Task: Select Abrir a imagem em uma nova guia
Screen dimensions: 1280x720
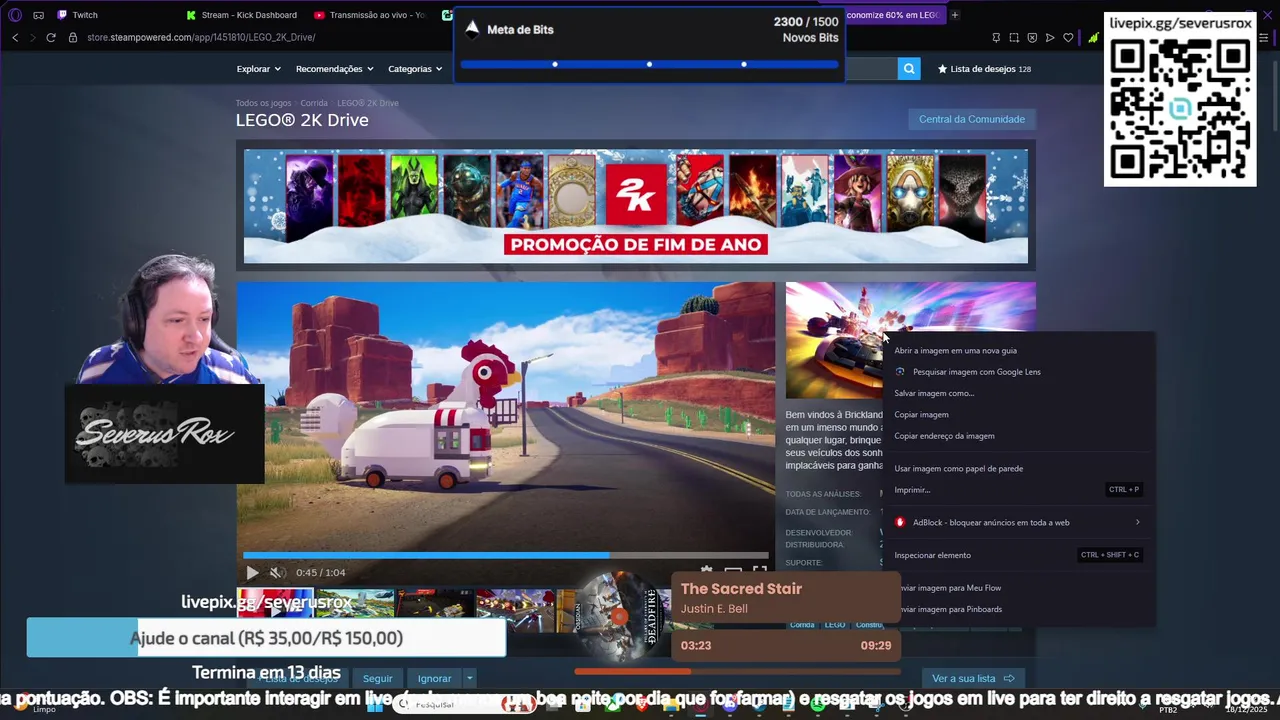Action: [955, 350]
